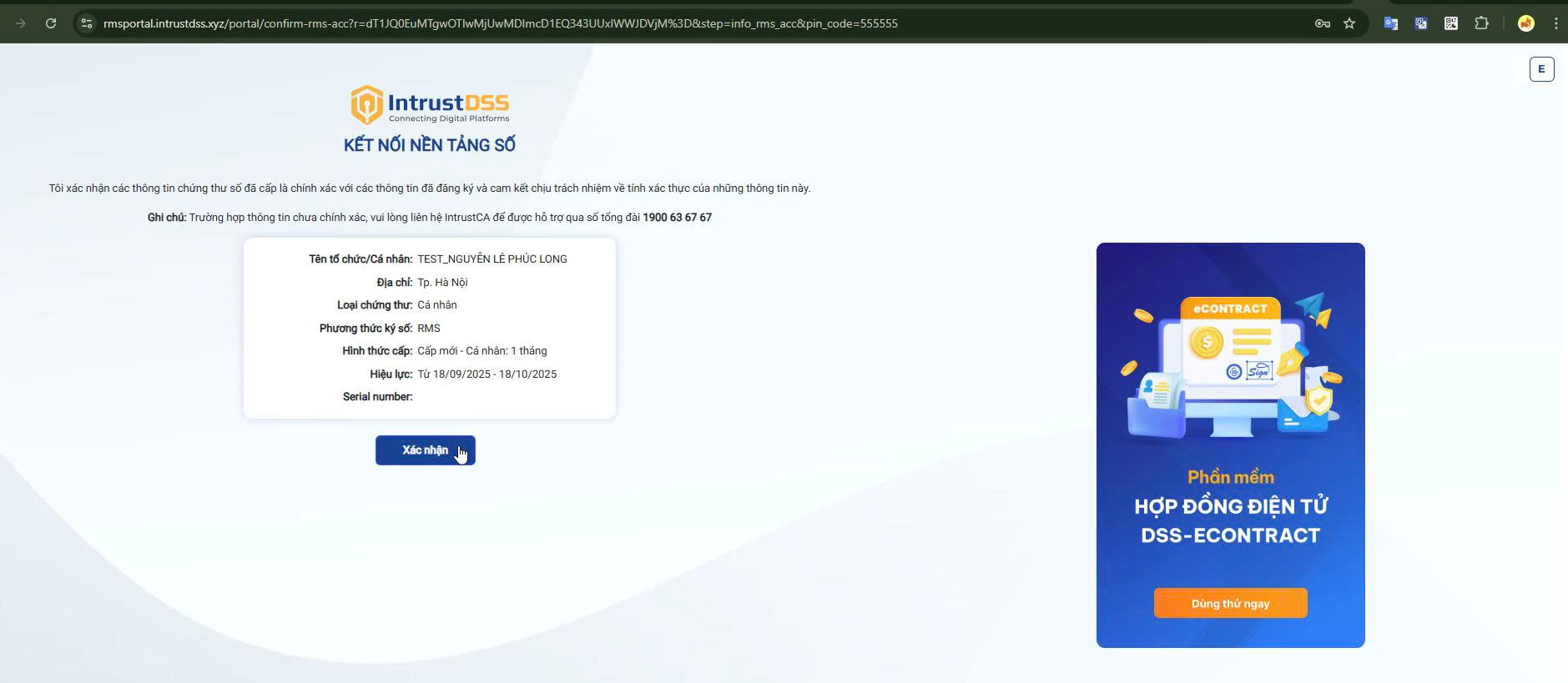Click the E language button at top right

(x=1541, y=69)
